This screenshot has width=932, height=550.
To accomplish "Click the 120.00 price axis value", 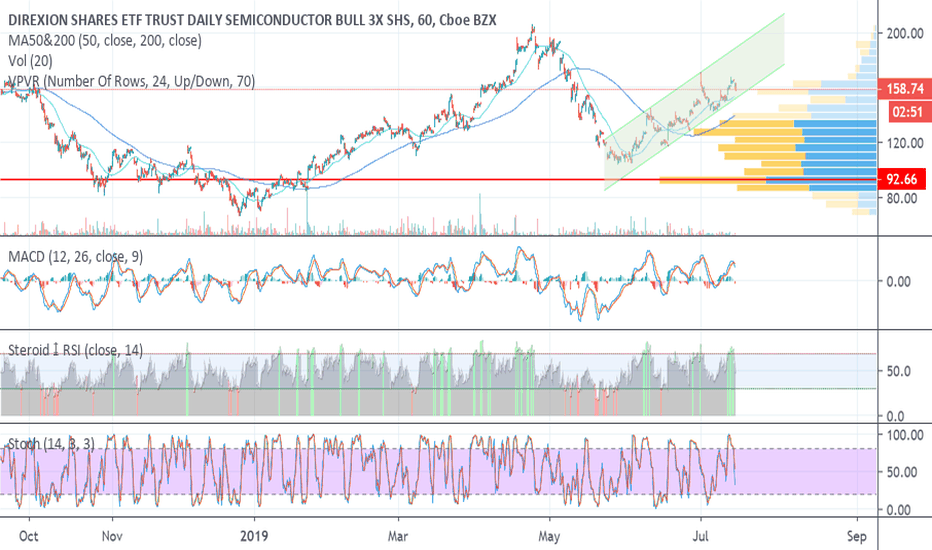I will [x=905, y=143].
